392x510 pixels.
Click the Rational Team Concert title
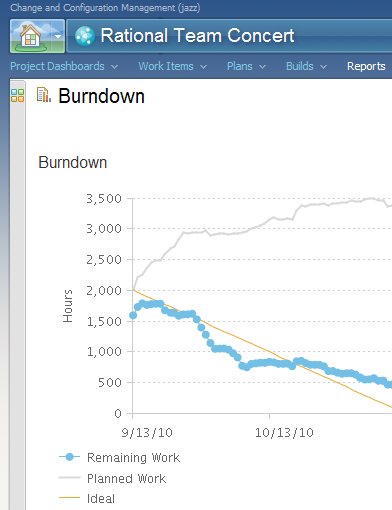(x=197, y=35)
